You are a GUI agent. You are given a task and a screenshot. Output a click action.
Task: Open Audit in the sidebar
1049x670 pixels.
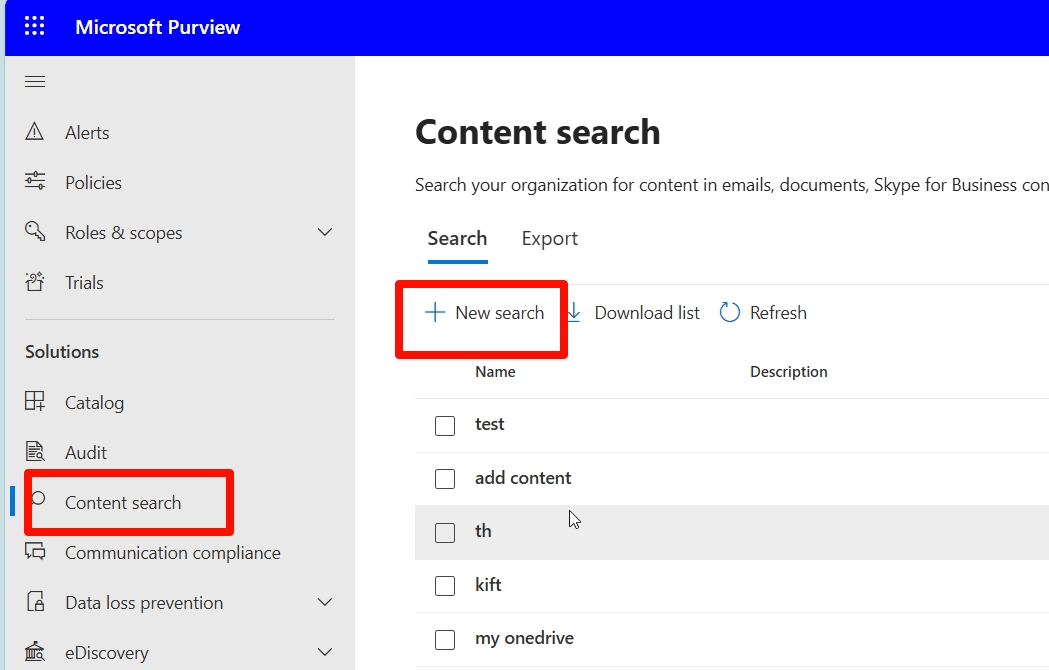pos(86,452)
